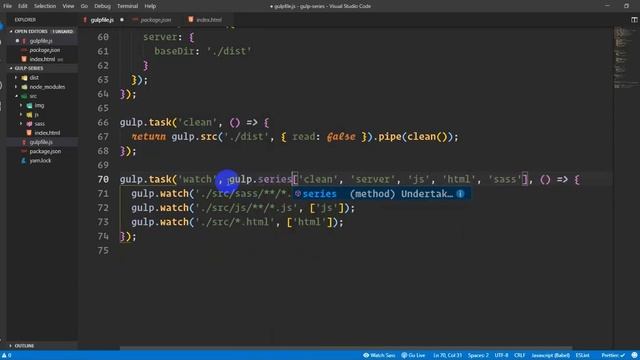Open the Help menu
This screenshot has width=640, height=360.
pyautogui.click(x=150, y=6)
